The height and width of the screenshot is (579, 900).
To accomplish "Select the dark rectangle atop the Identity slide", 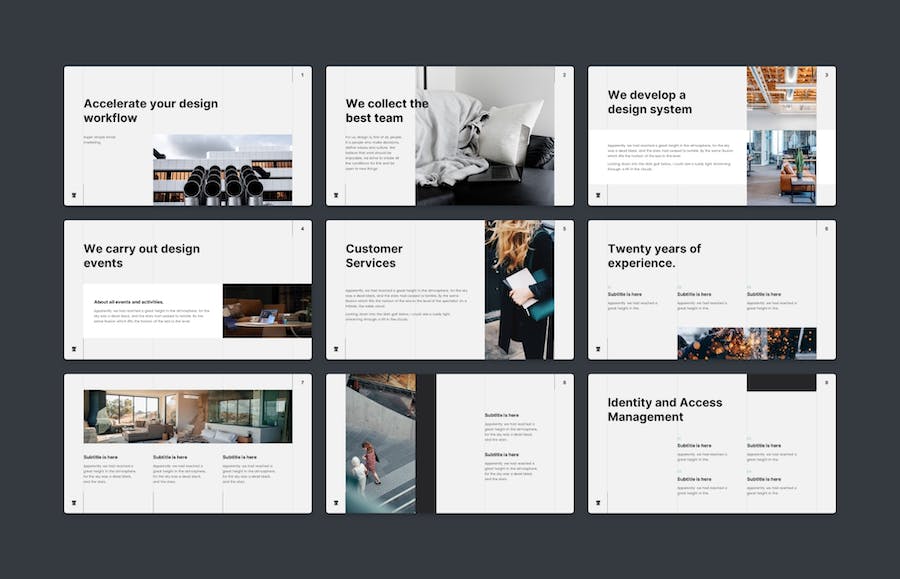I will pyautogui.click(x=781, y=383).
